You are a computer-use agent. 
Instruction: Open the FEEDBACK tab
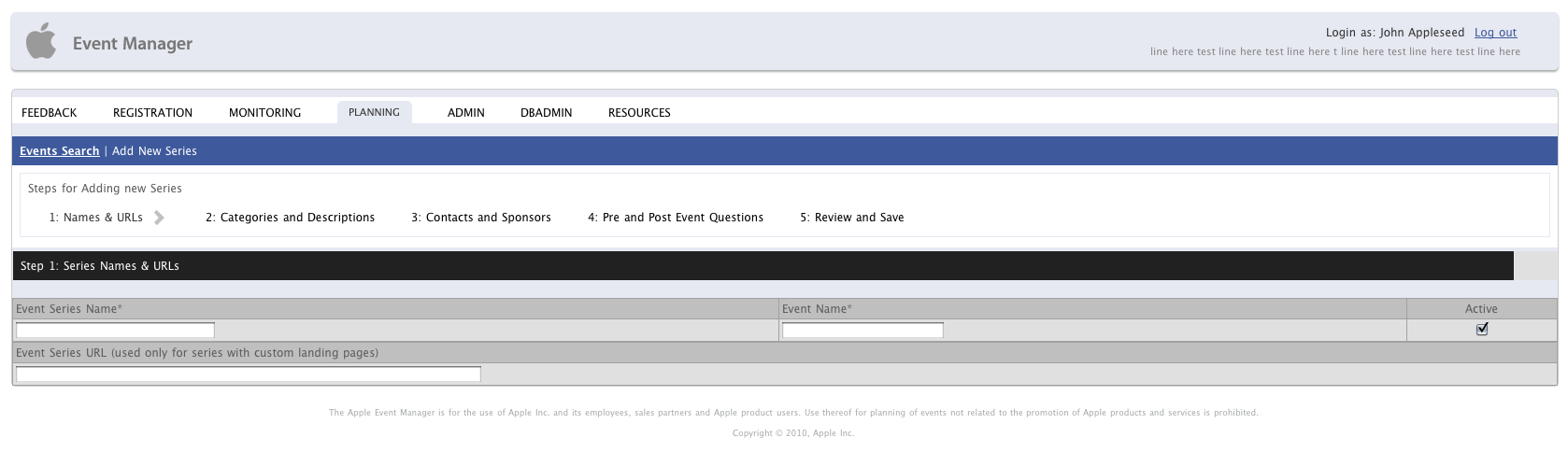tap(50, 113)
